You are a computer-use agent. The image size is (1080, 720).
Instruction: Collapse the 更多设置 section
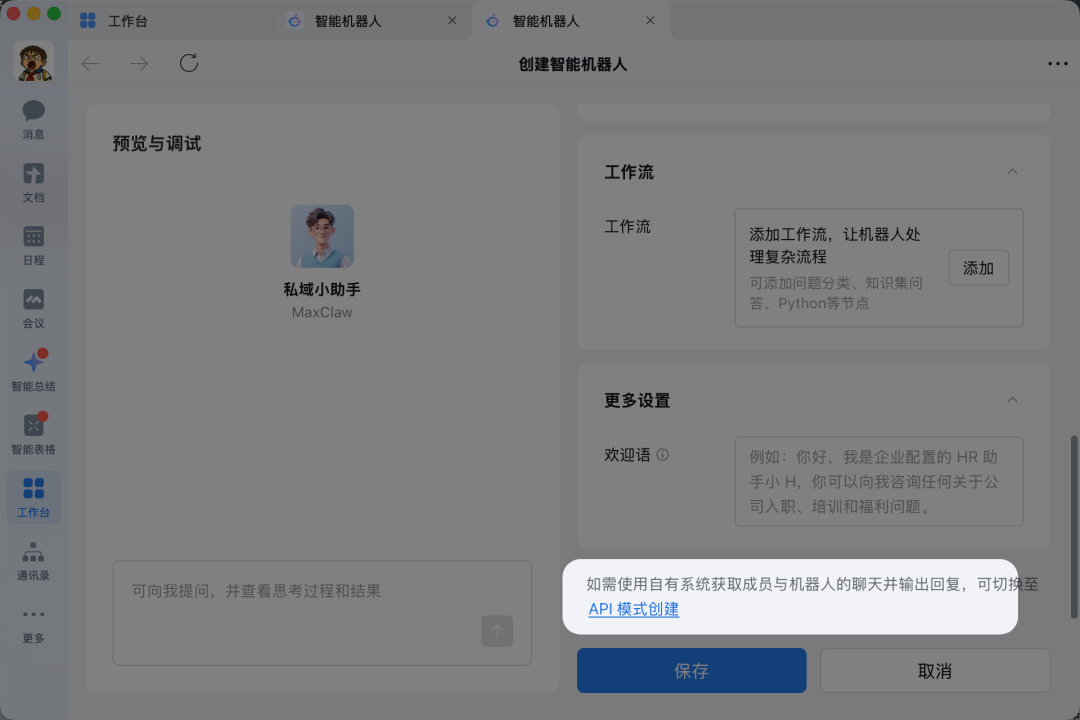click(1013, 399)
